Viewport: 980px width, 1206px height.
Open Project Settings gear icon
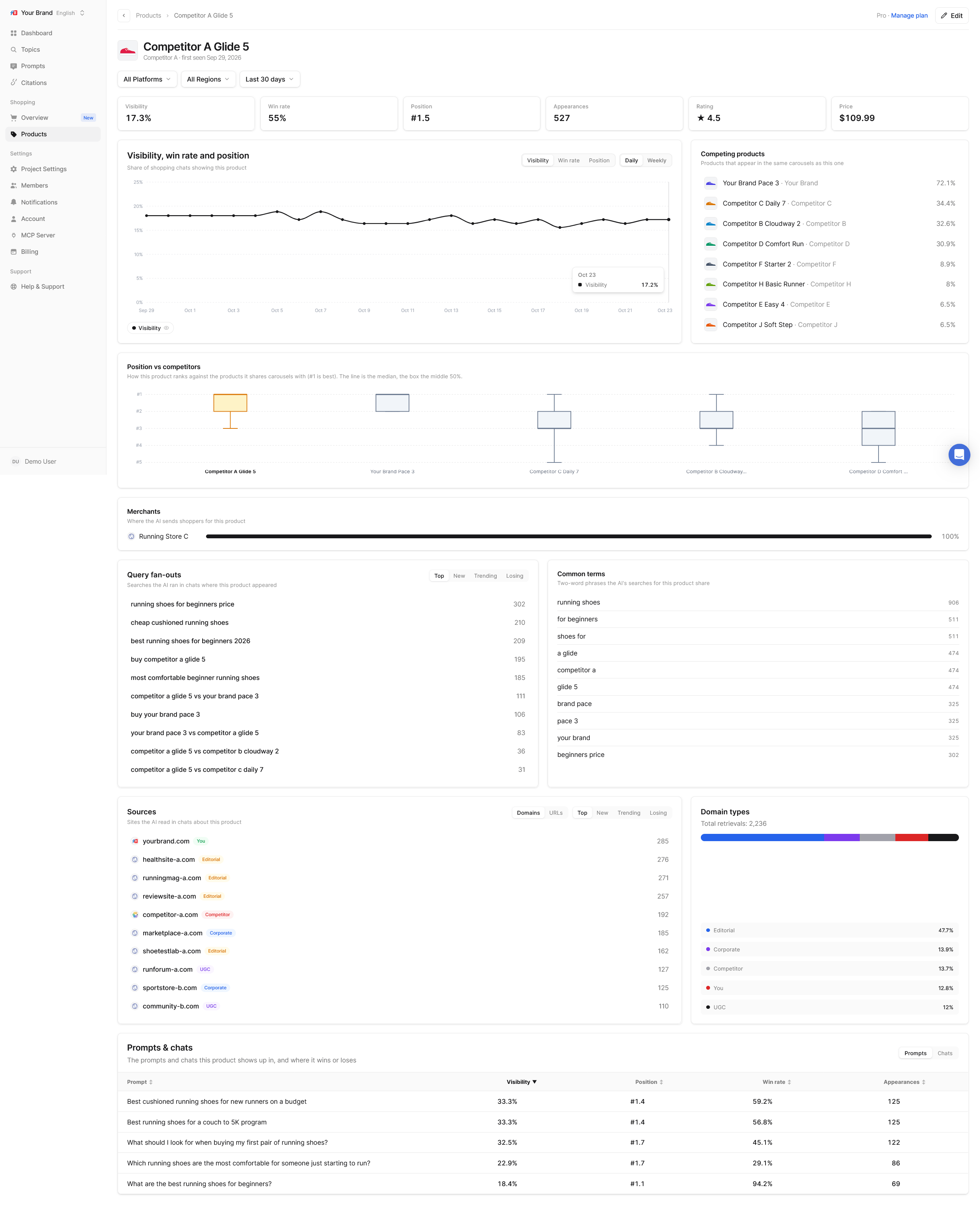pos(13,169)
